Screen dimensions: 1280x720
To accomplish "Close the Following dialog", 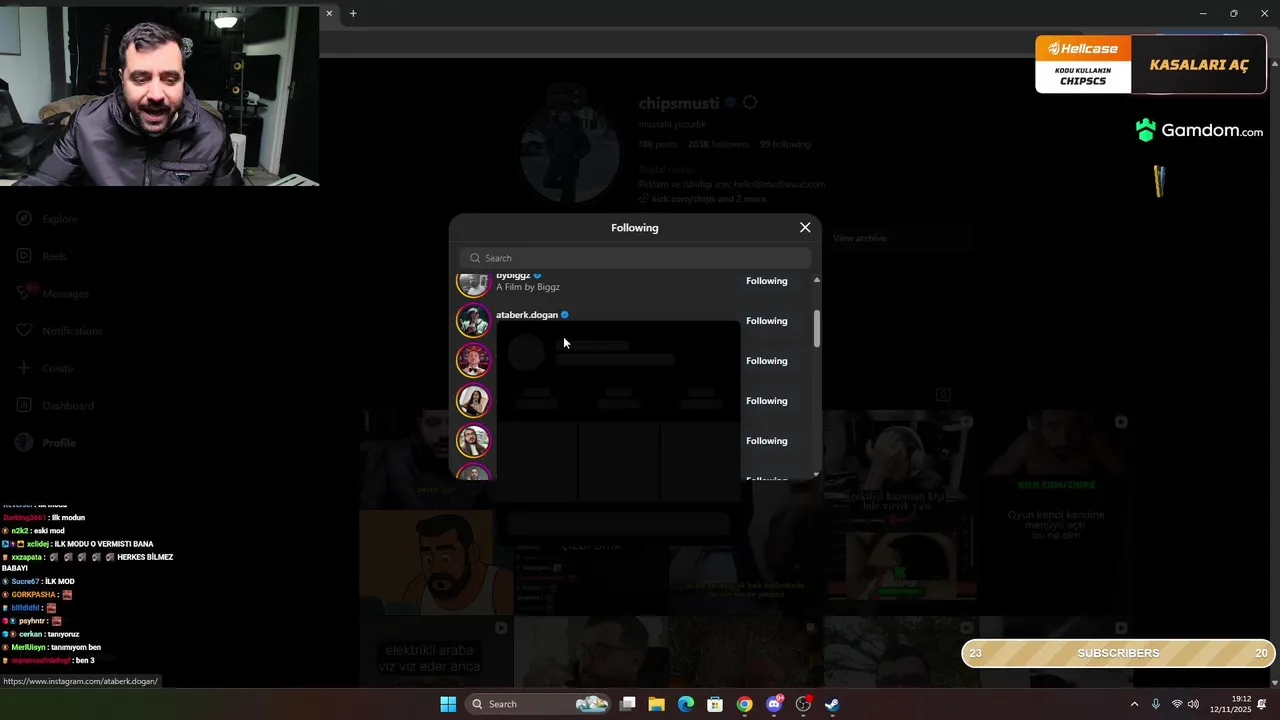I will click(805, 228).
